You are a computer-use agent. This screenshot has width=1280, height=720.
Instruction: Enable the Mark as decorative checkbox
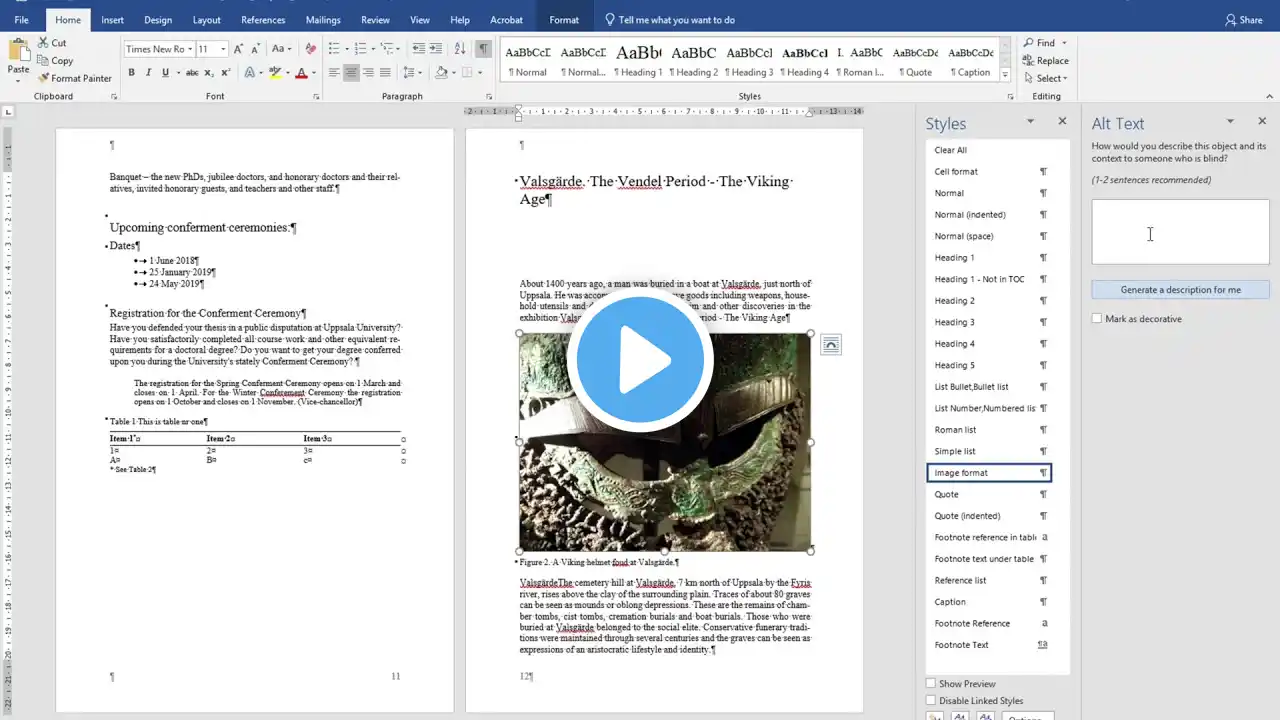(x=1097, y=319)
